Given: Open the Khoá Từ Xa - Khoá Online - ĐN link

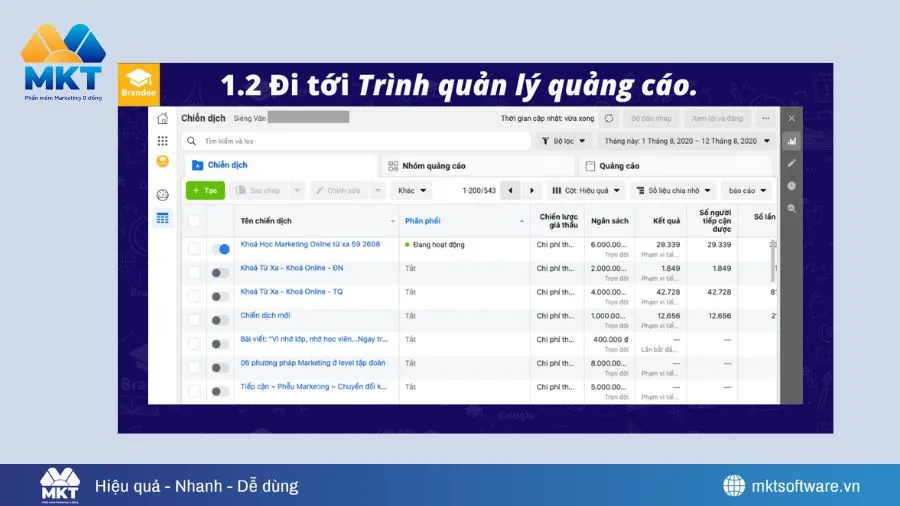Looking at the screenshot, I should click(292, 268).
